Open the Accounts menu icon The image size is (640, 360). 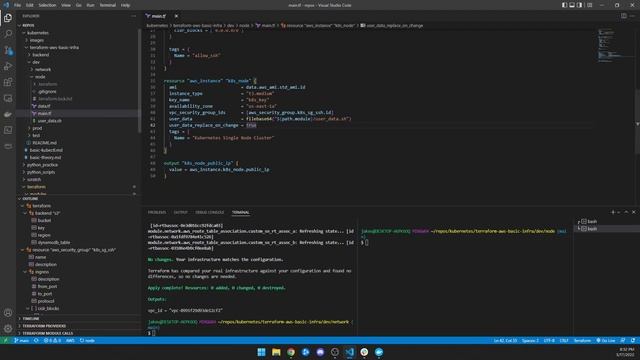[x=8, y=313]
